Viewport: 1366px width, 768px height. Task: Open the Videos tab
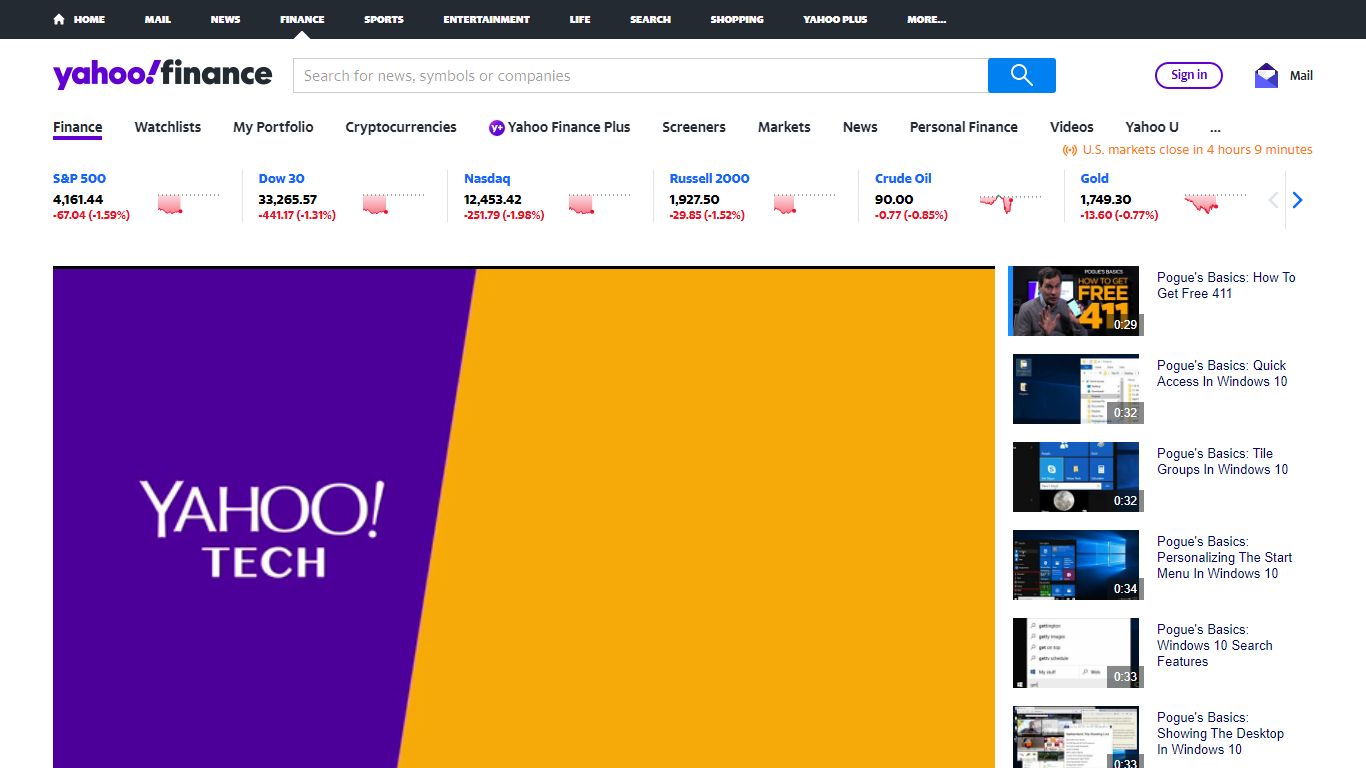[x=1072, y=127]
